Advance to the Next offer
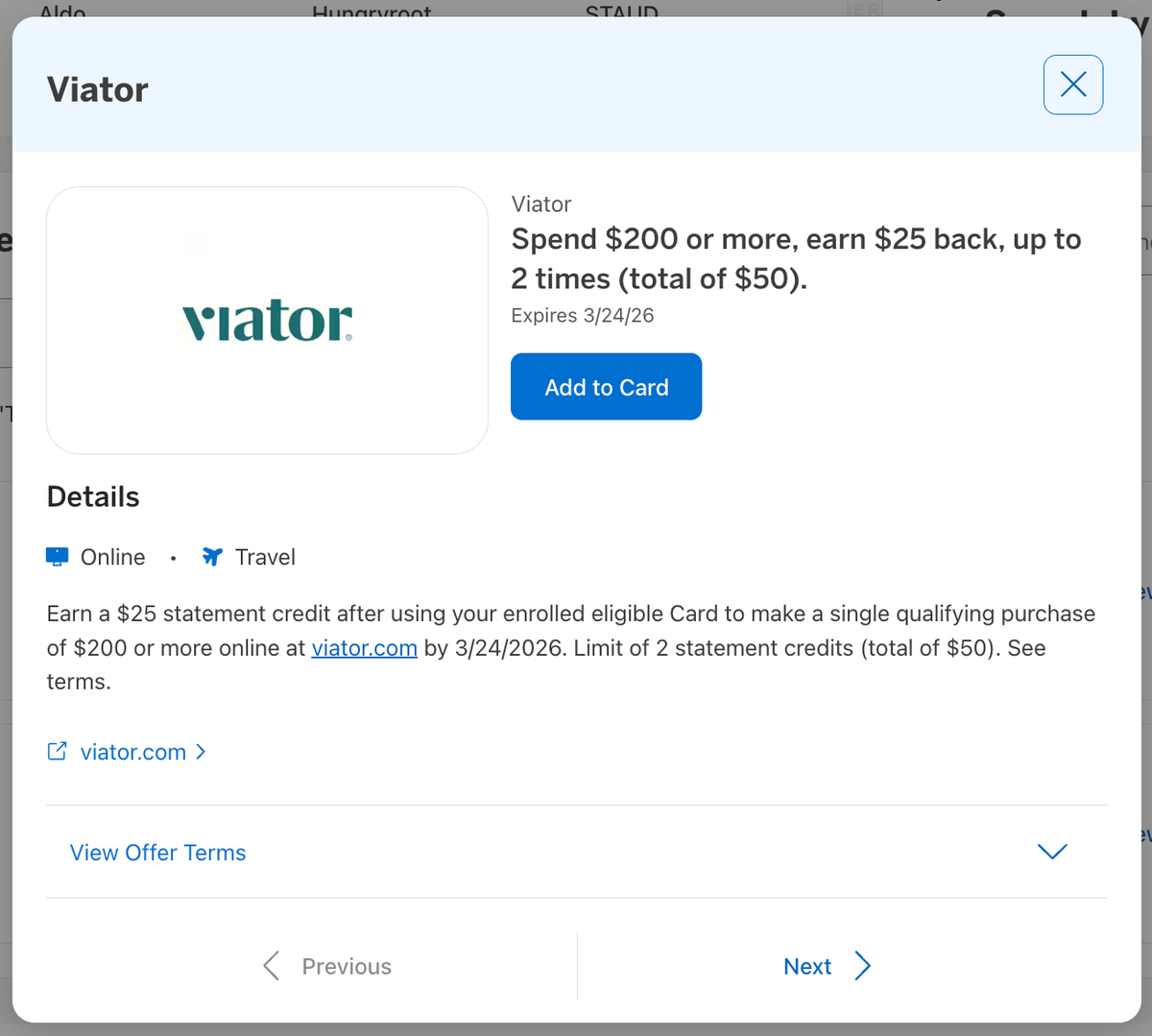The width and height of the screenshot is (1152, 1036). point(807,966)
